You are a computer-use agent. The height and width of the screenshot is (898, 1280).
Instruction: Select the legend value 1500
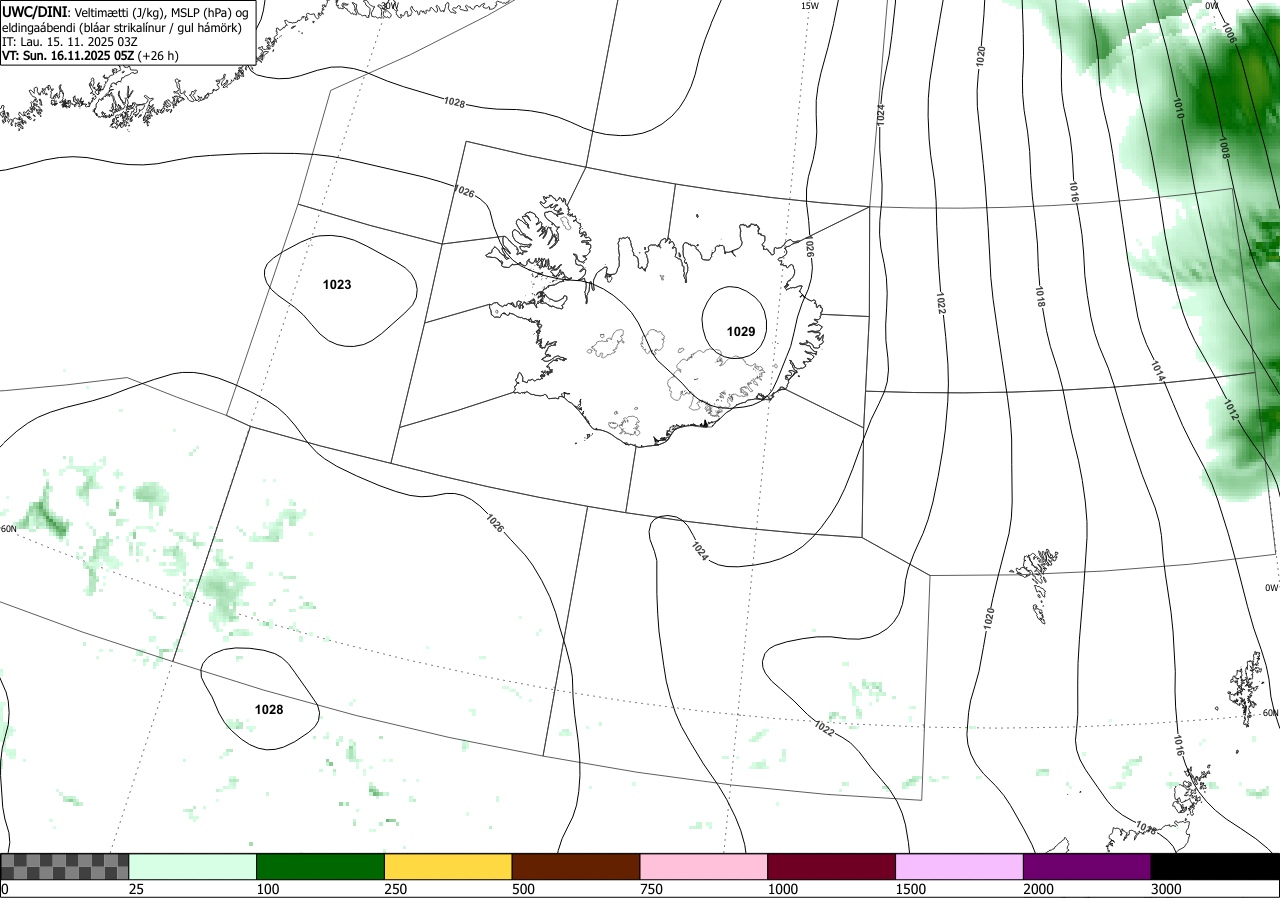[910, 889]
